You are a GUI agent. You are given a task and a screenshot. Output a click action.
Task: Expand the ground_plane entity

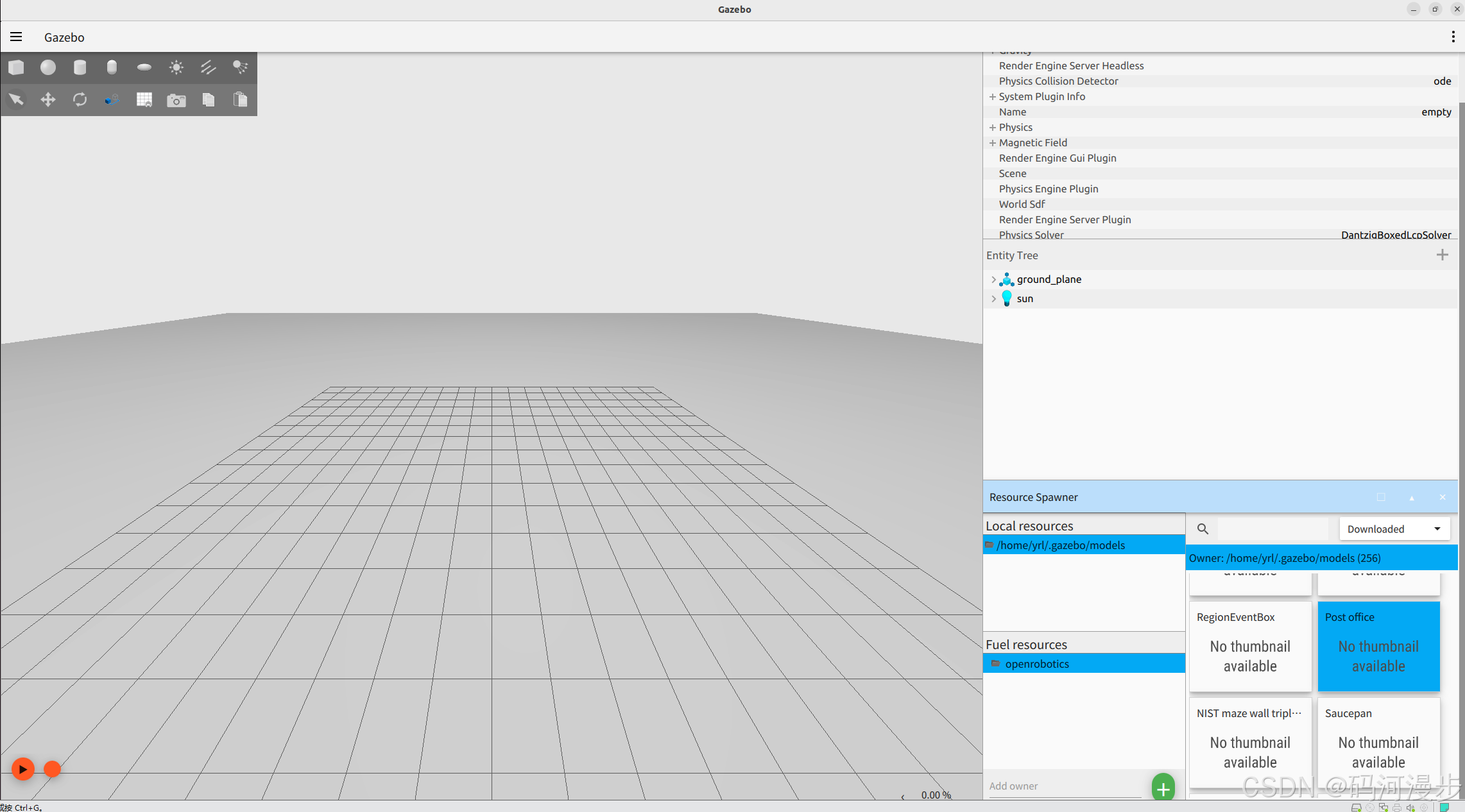click(x=993, y=279)
